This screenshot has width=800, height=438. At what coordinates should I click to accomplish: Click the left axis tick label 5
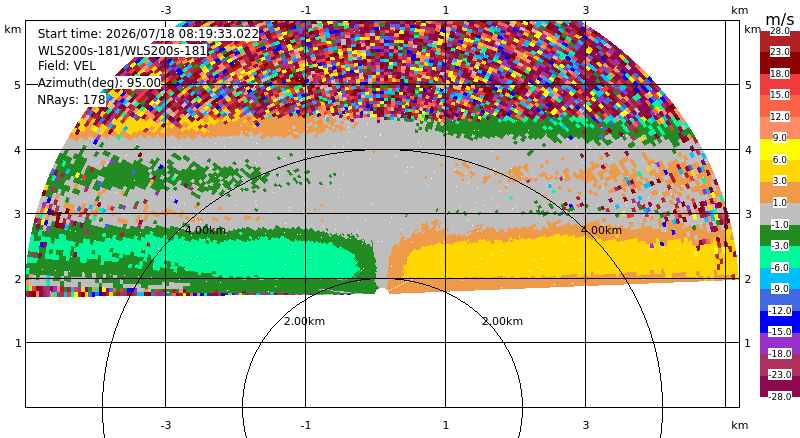[x=18, y=85]
